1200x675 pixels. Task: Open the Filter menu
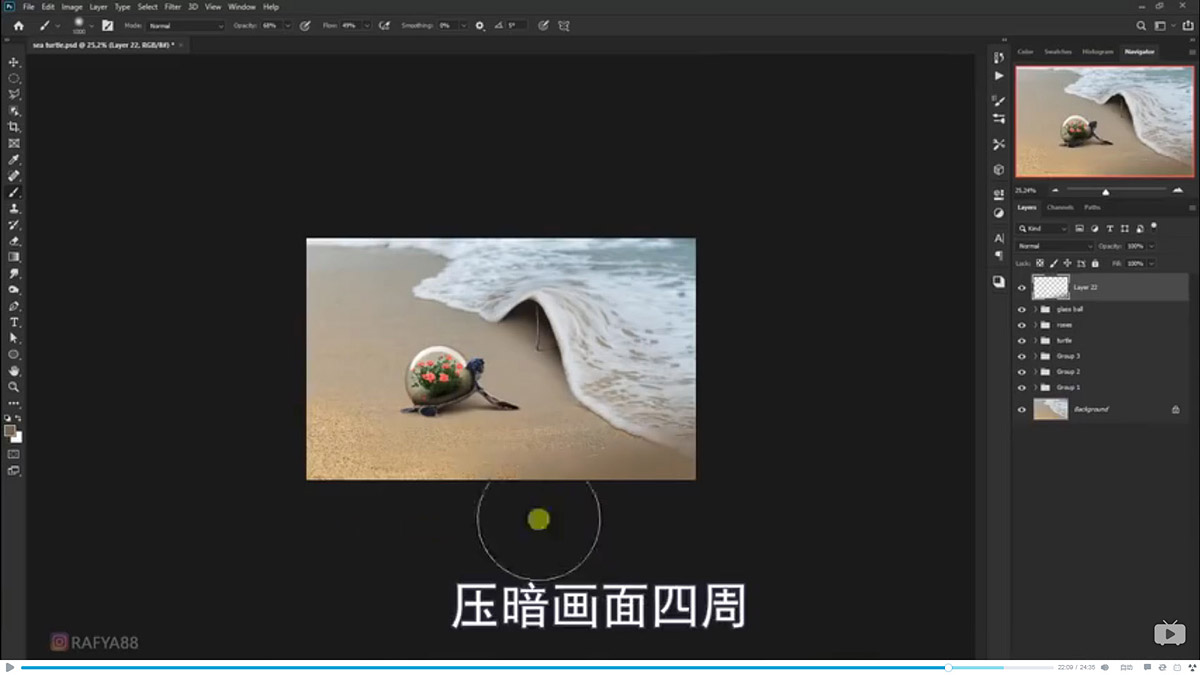pyautogui.click(x=172, y=6)
